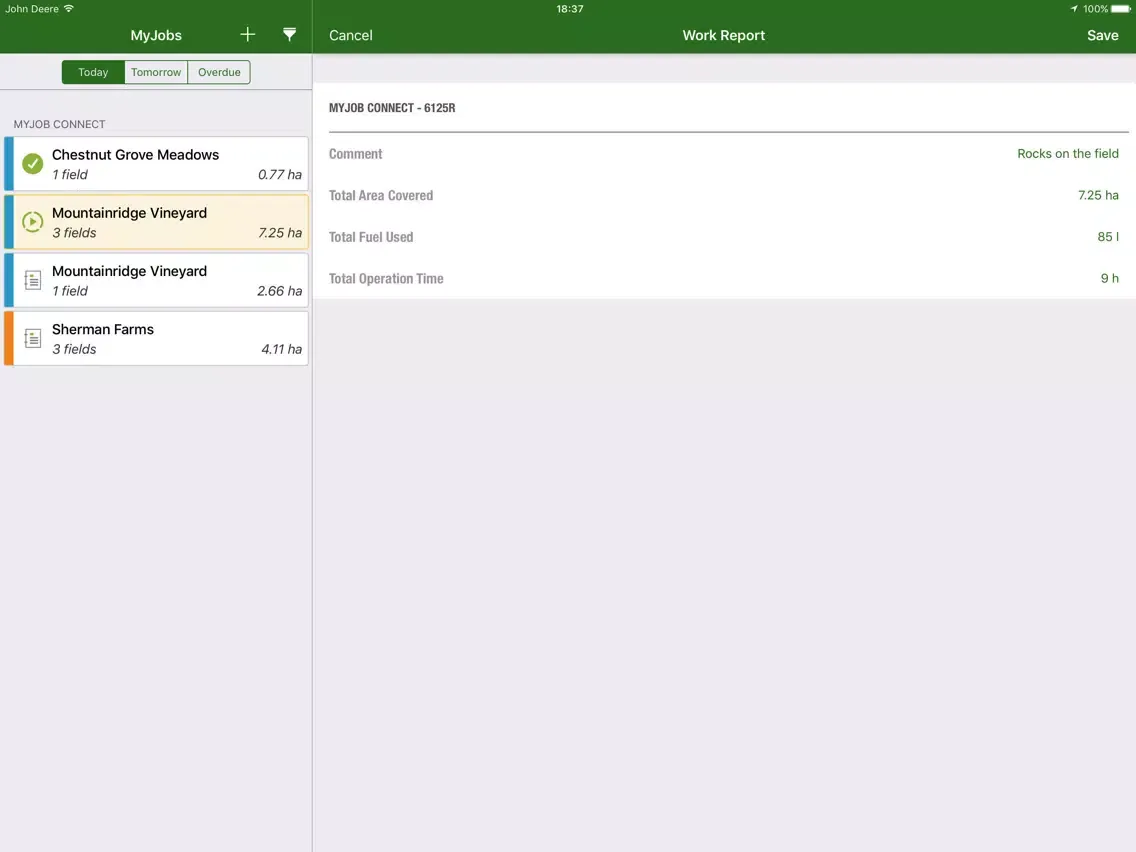The image size is (1136, 852).
Task: Click the MYJOB CONNECT section label
Action: 59,124
